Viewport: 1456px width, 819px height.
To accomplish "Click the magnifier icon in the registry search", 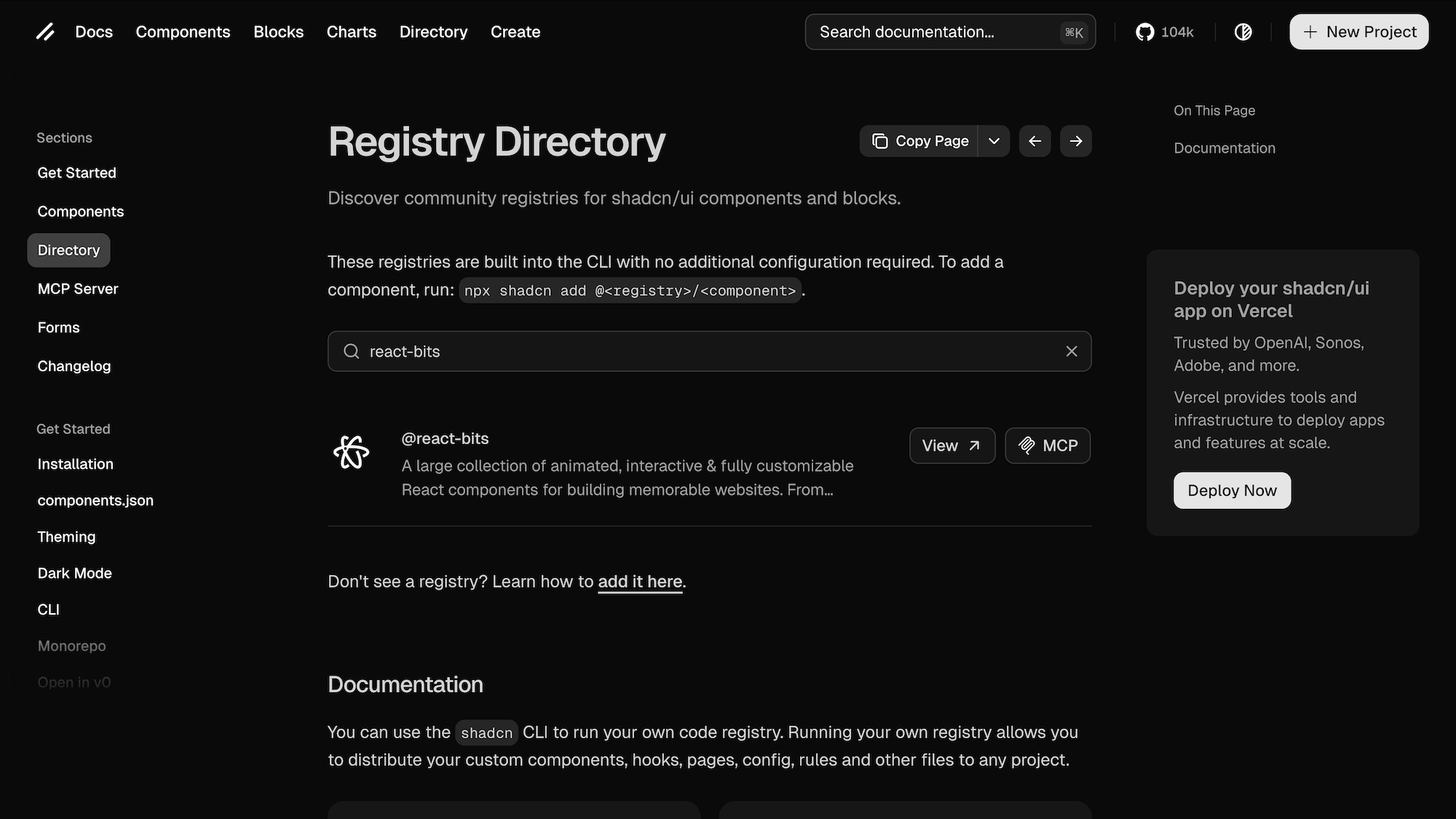I will 352,351.
